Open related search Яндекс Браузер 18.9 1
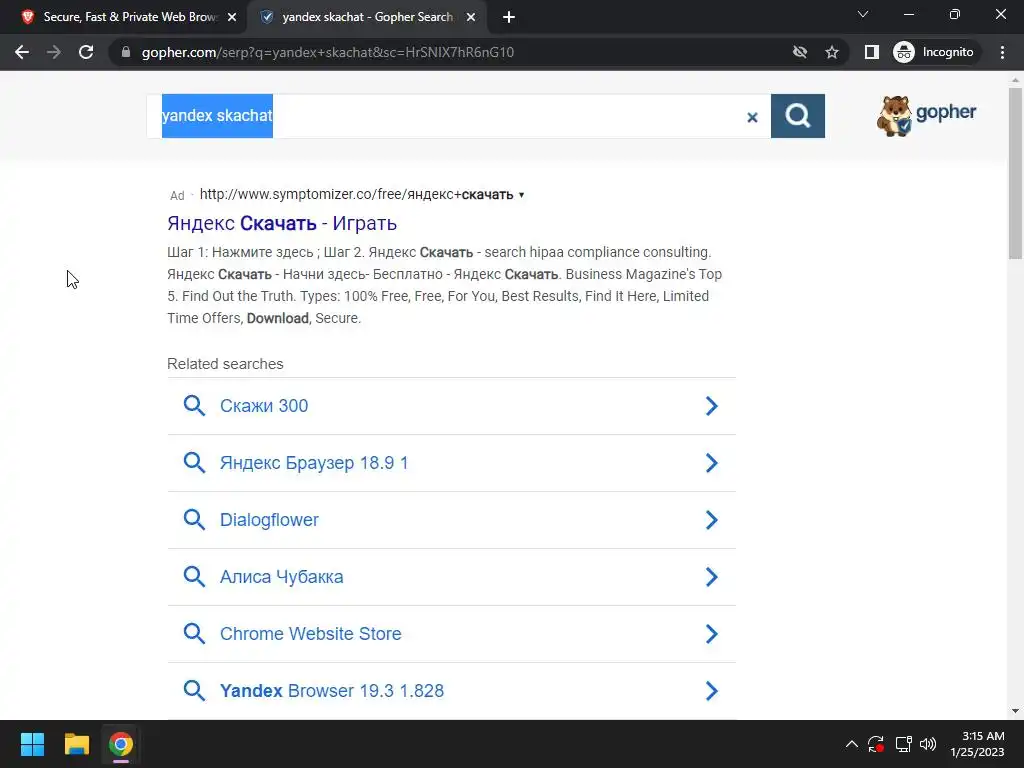The height and width of the screenshot is (768, 1024). 451,463
